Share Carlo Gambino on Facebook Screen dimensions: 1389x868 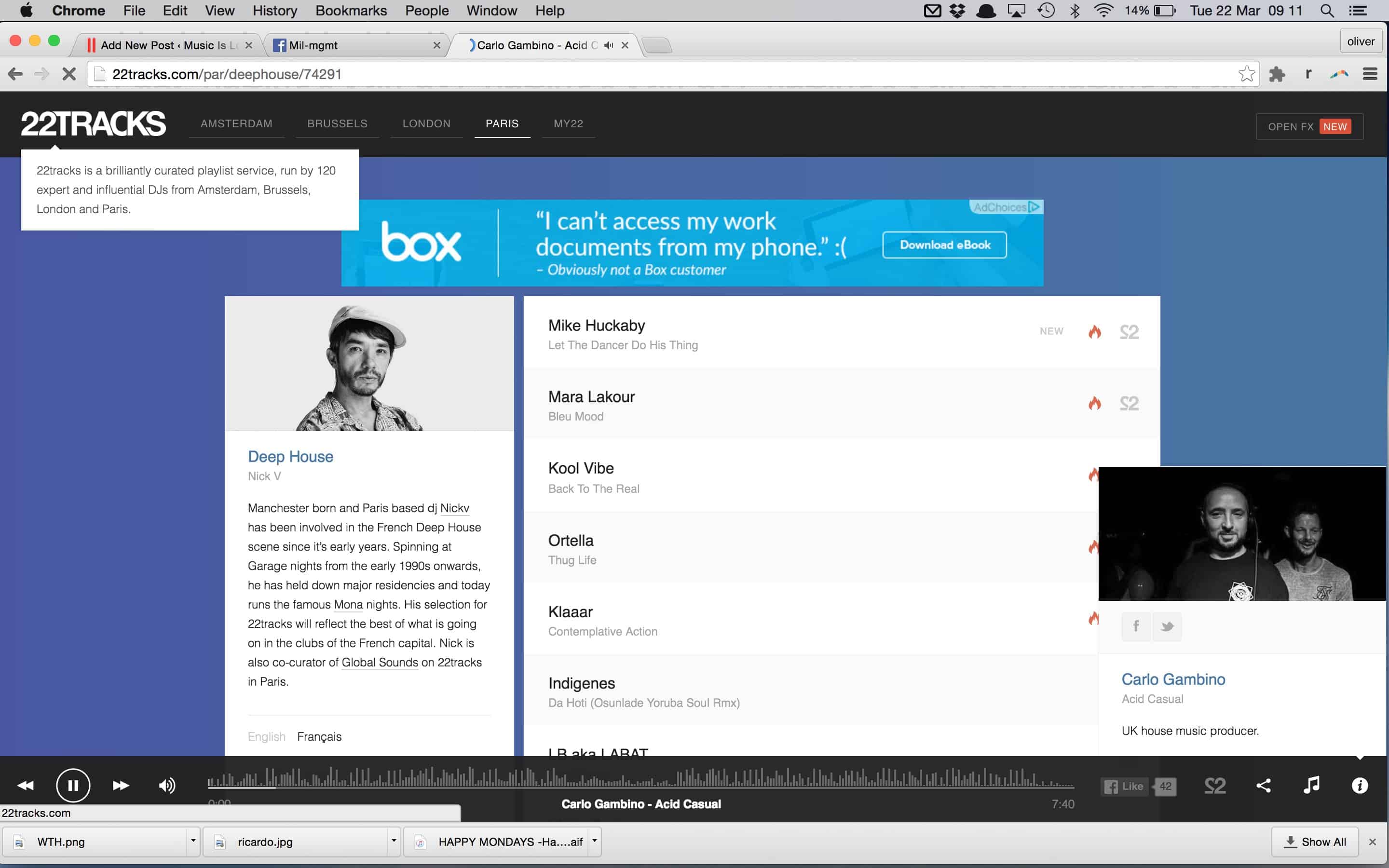coord(1136,626)
